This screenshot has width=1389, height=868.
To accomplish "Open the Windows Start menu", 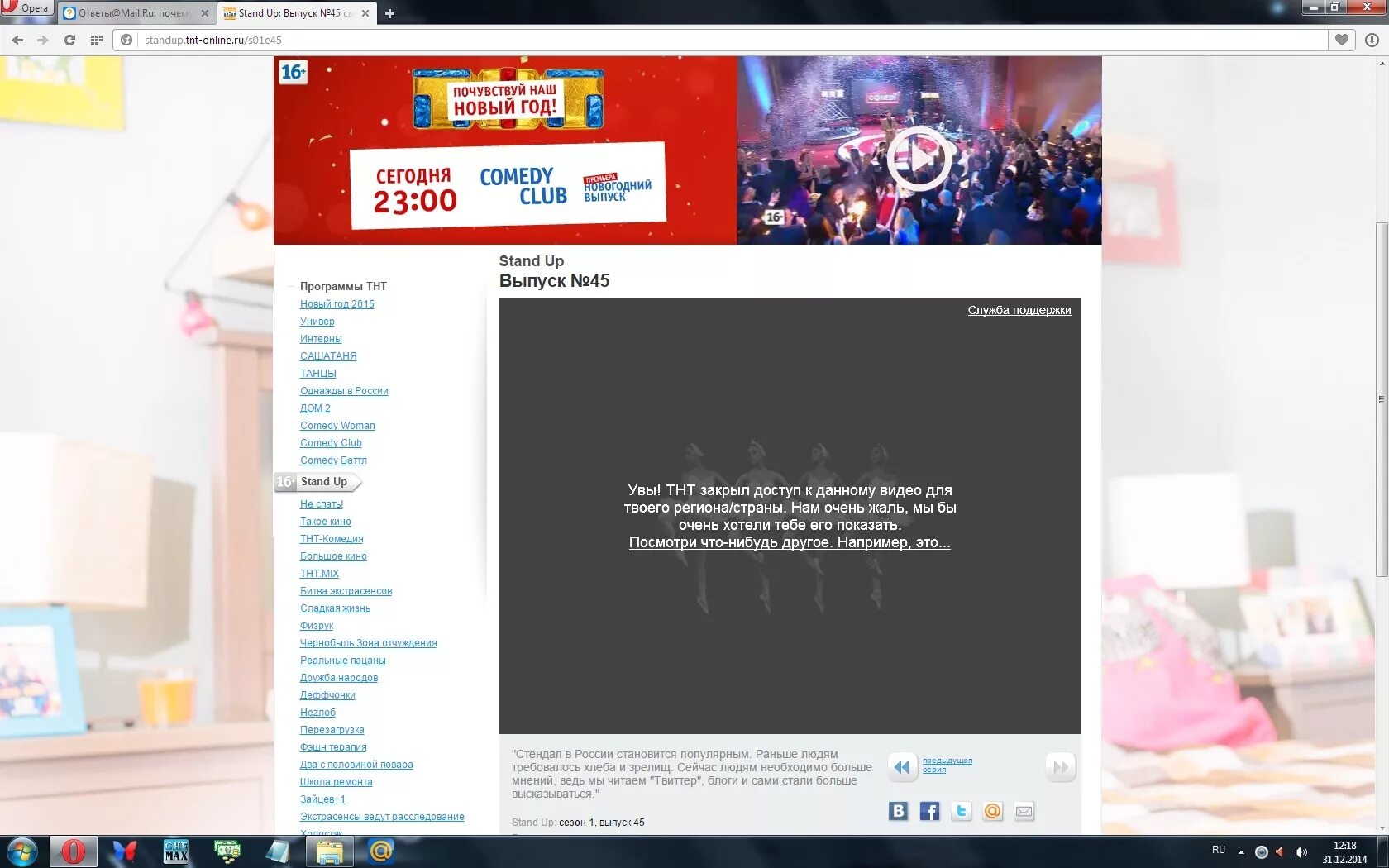I will (x=22, y=851).
